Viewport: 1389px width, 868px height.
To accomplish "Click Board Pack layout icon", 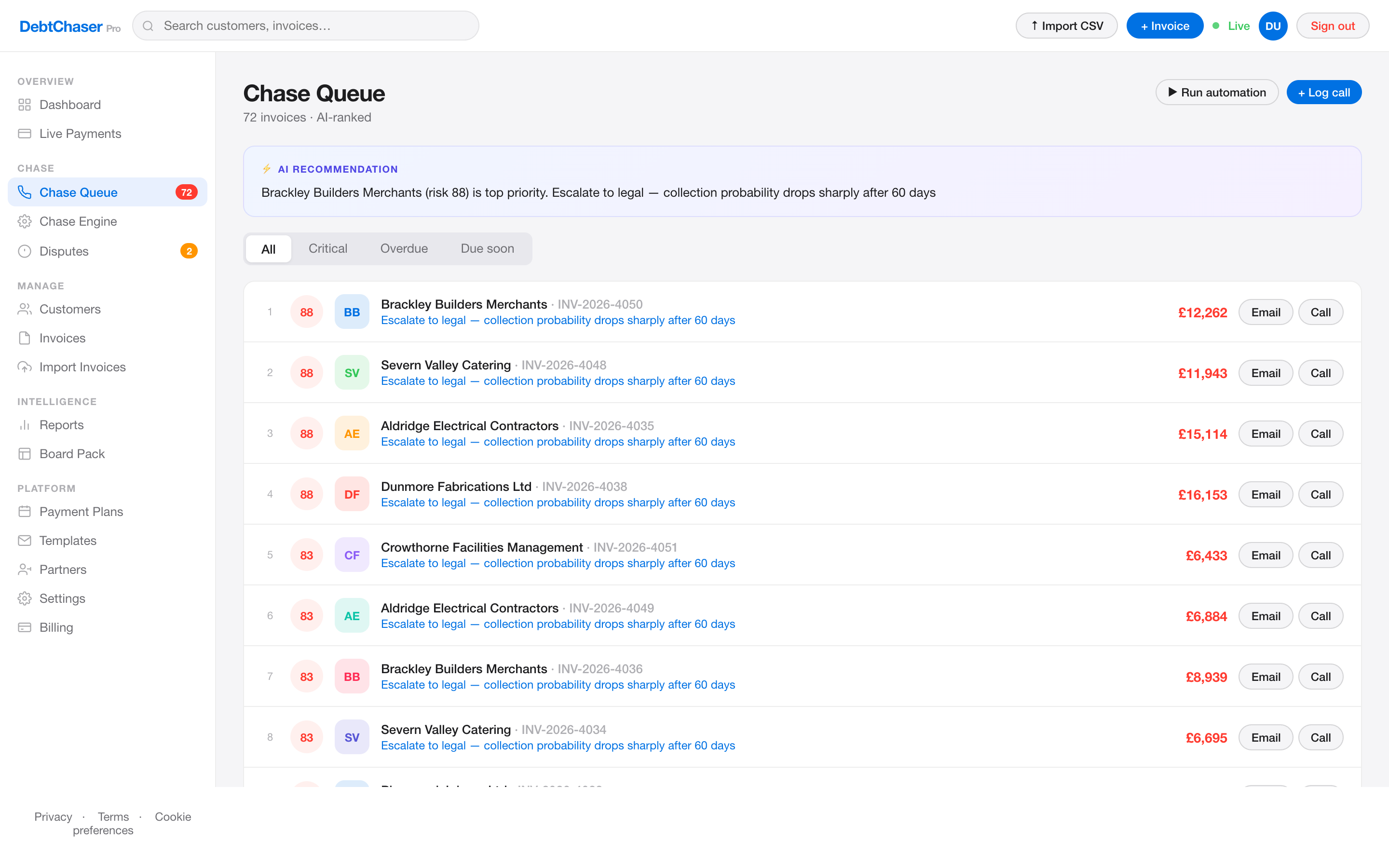I will tap(24, 453).
